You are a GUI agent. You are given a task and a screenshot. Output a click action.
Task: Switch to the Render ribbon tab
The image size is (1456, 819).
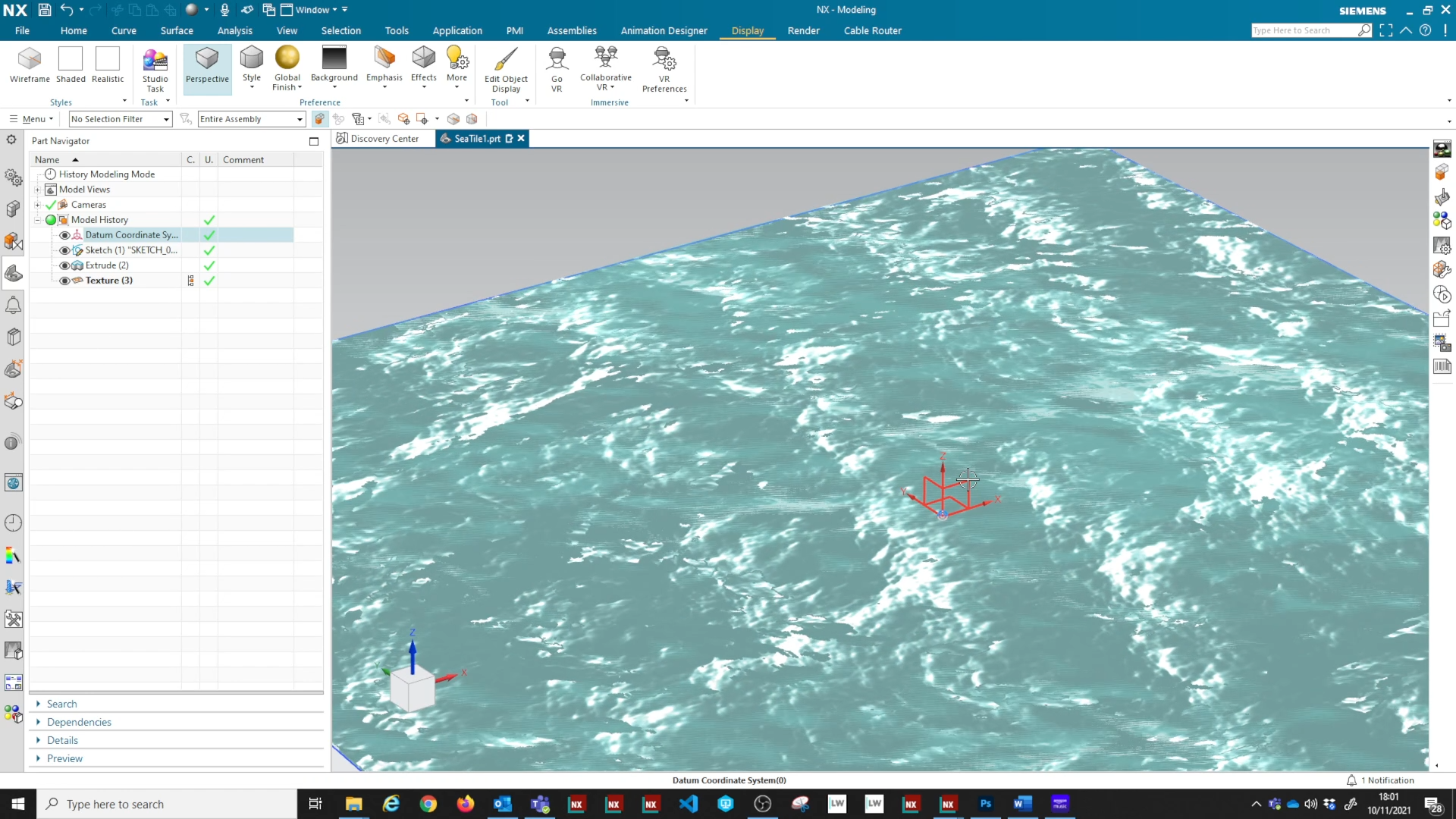coord(804,30)
